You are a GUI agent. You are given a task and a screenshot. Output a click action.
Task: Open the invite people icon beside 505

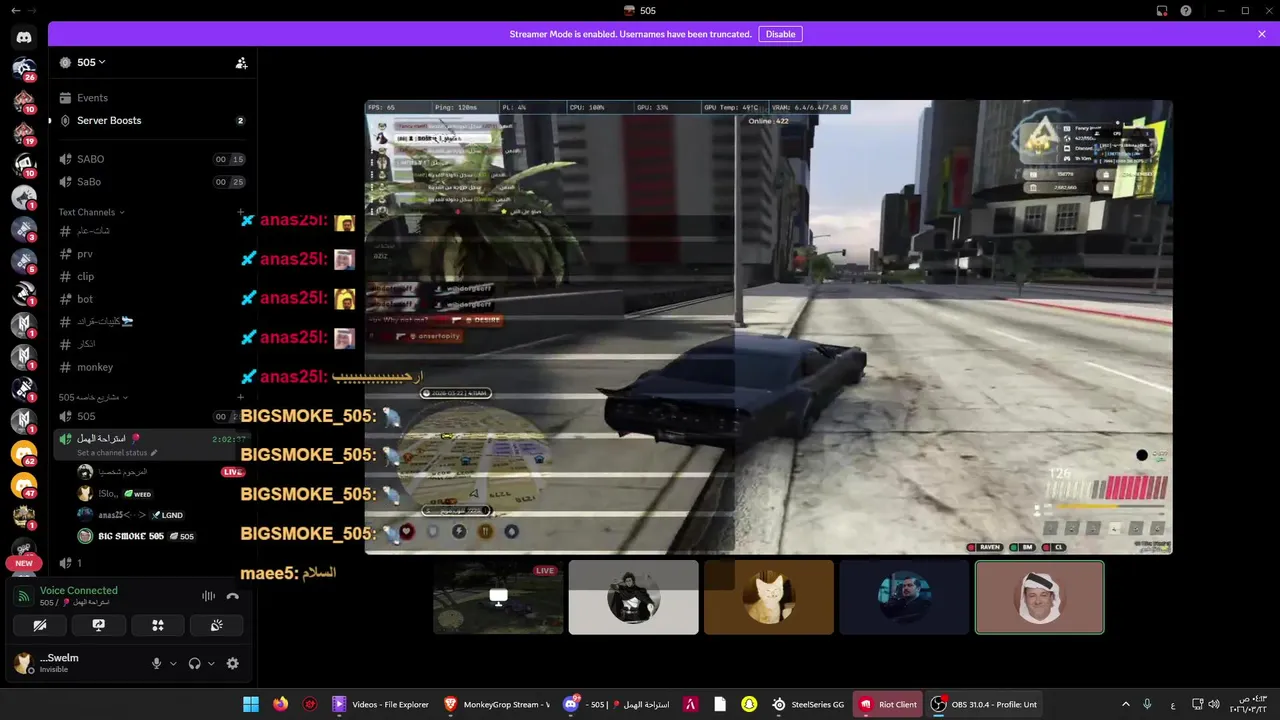click(x=241, y=63)
